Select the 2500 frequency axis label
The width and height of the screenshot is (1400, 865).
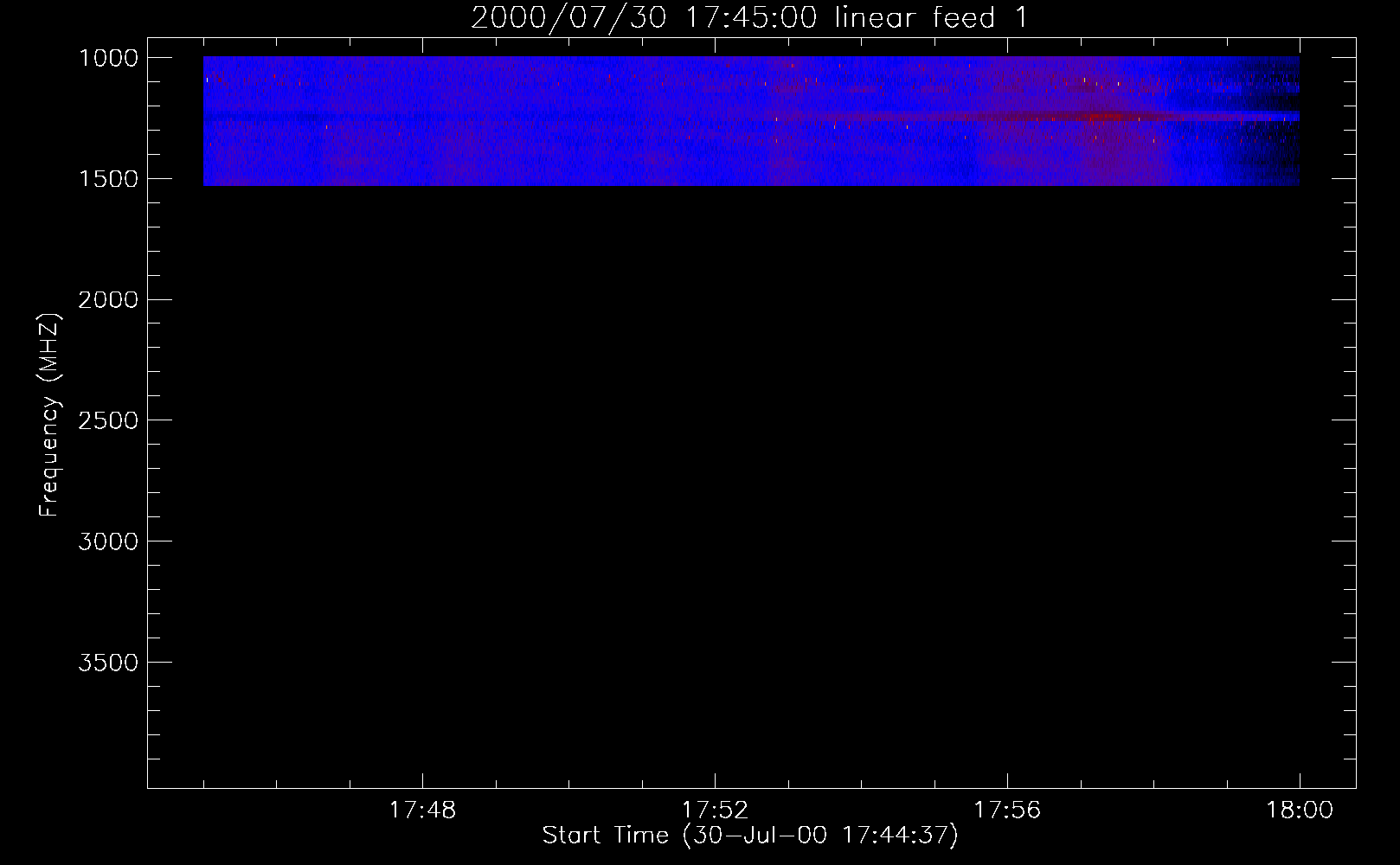tap(108, 421)
